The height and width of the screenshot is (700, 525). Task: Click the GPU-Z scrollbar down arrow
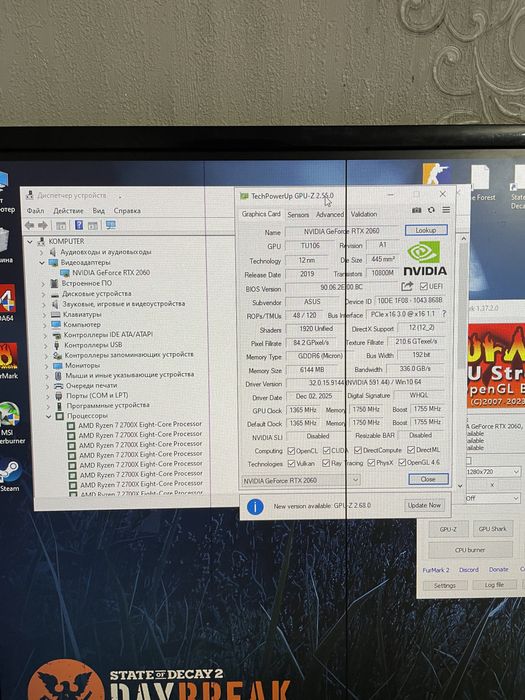(460, 486)
